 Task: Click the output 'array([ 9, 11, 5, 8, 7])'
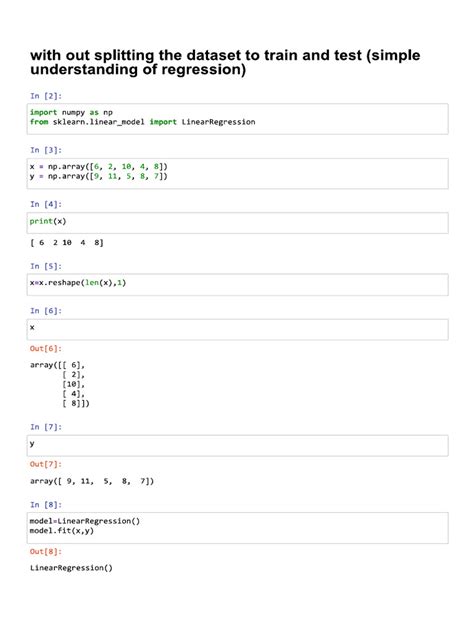92,481
